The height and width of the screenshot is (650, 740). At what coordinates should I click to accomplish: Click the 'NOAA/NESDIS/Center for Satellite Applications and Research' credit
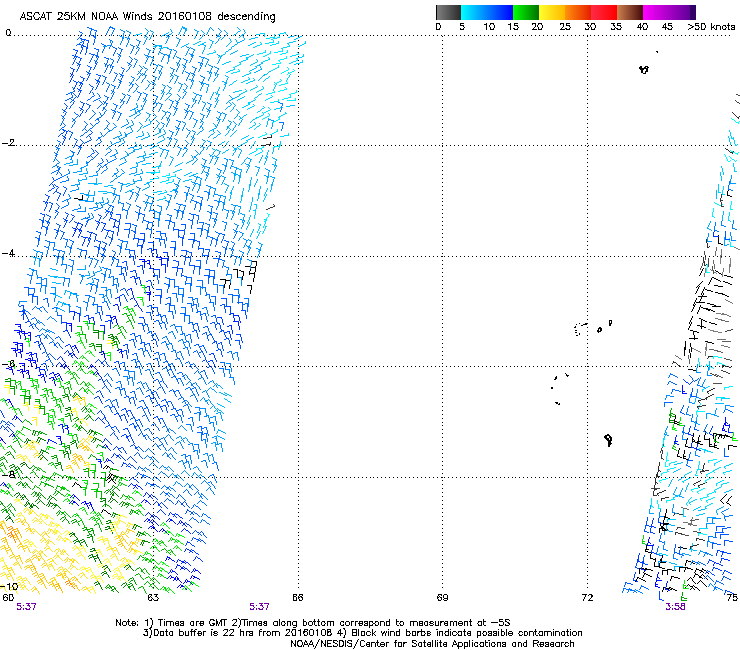click(x=432, y=644)
